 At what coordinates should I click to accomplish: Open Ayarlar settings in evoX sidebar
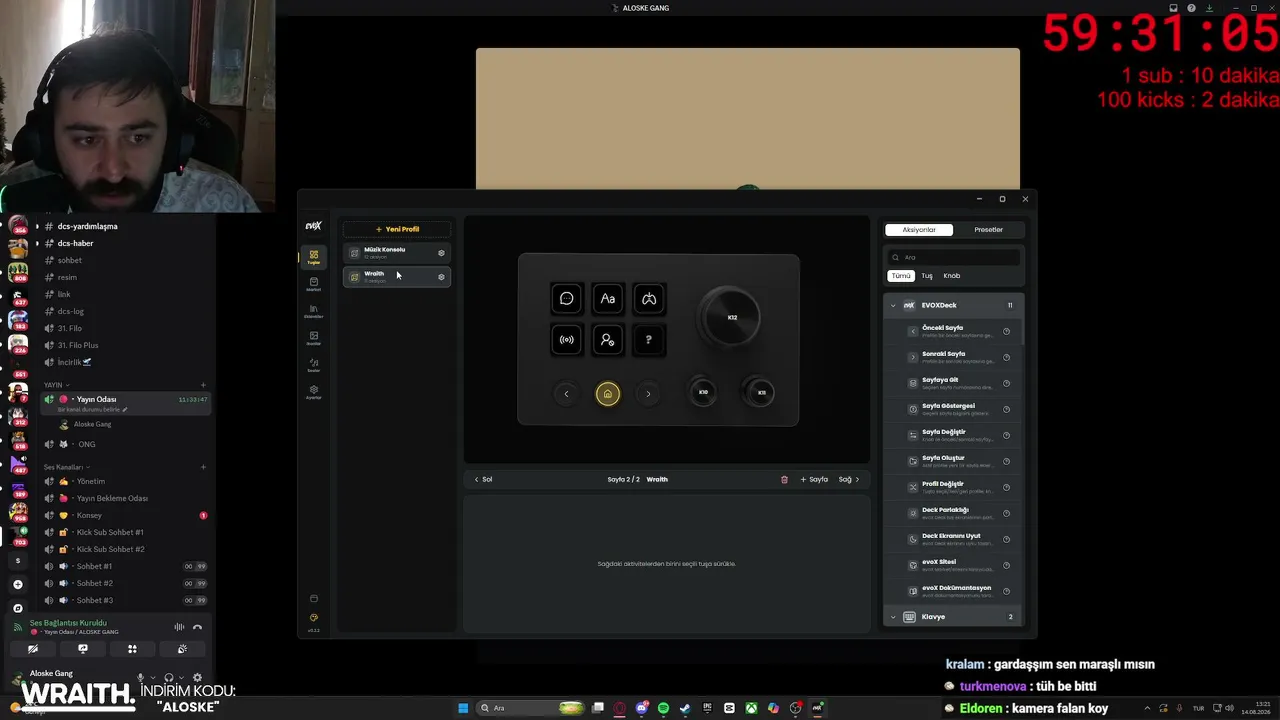click(x=314, y=392)
